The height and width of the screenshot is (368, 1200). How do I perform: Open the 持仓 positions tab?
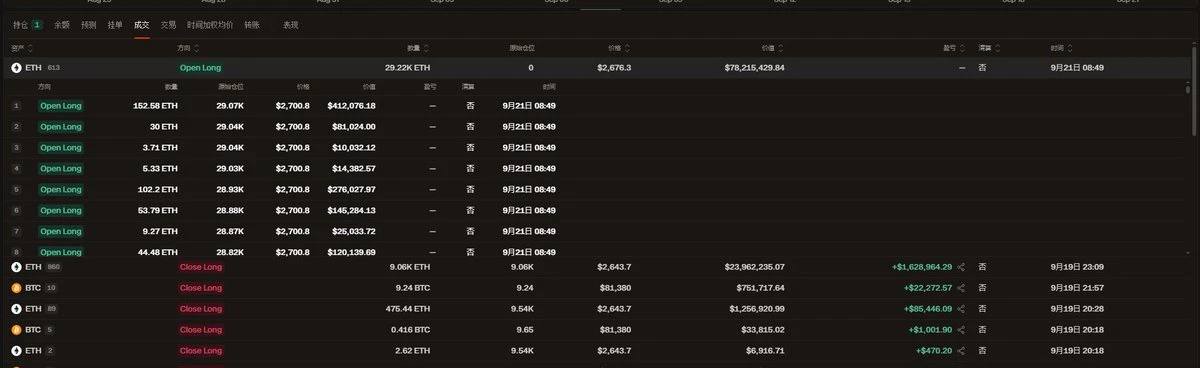27,24
